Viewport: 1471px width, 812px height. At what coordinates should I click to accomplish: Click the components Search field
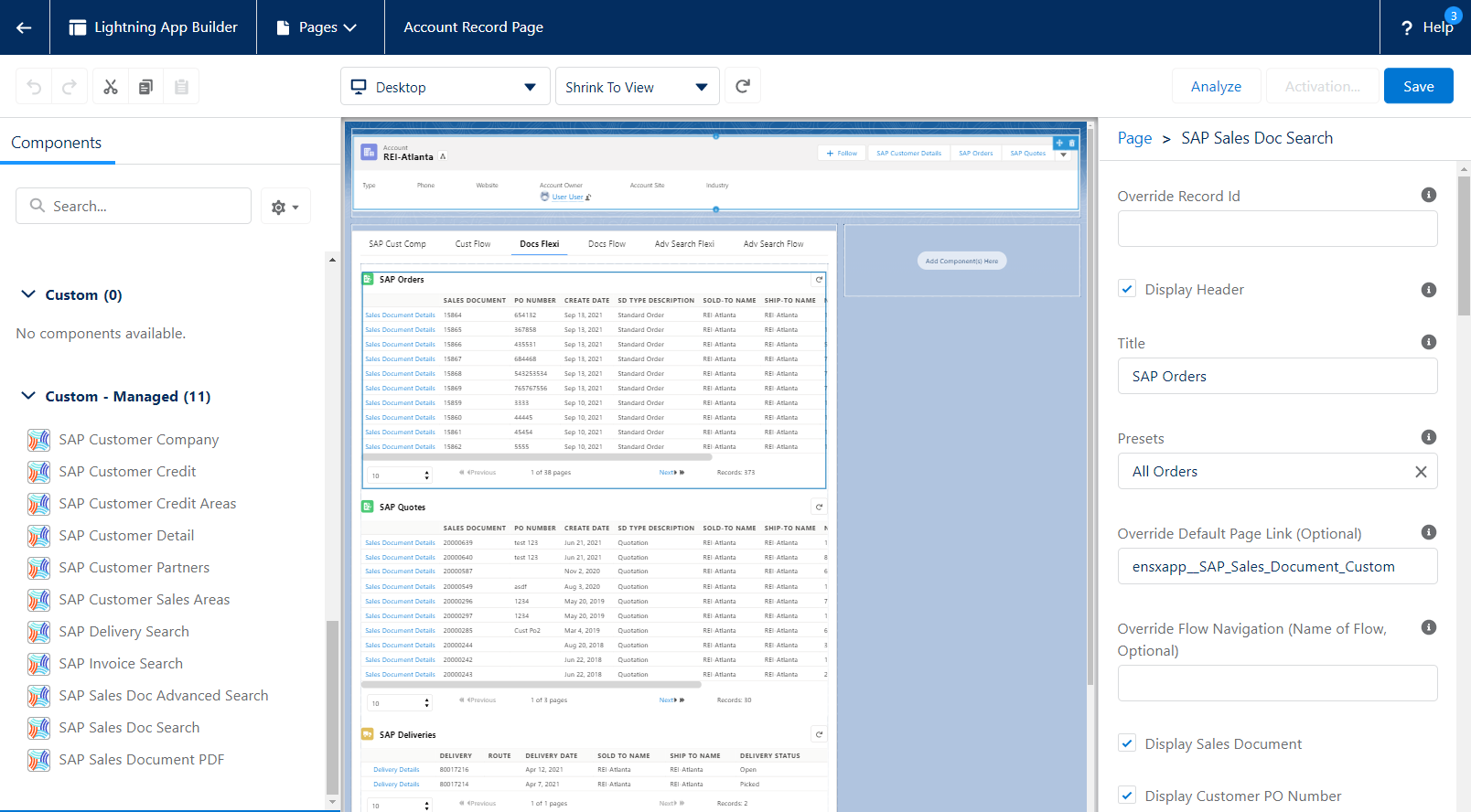pos(134,206)
